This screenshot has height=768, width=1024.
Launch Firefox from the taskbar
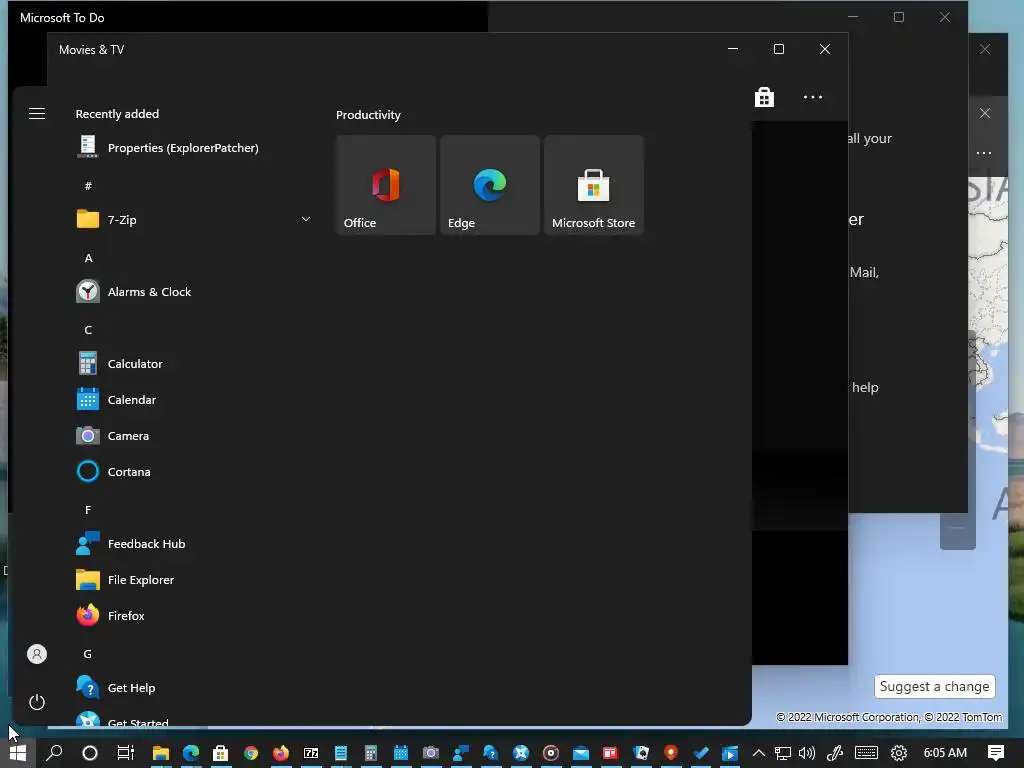click(281, 753)
